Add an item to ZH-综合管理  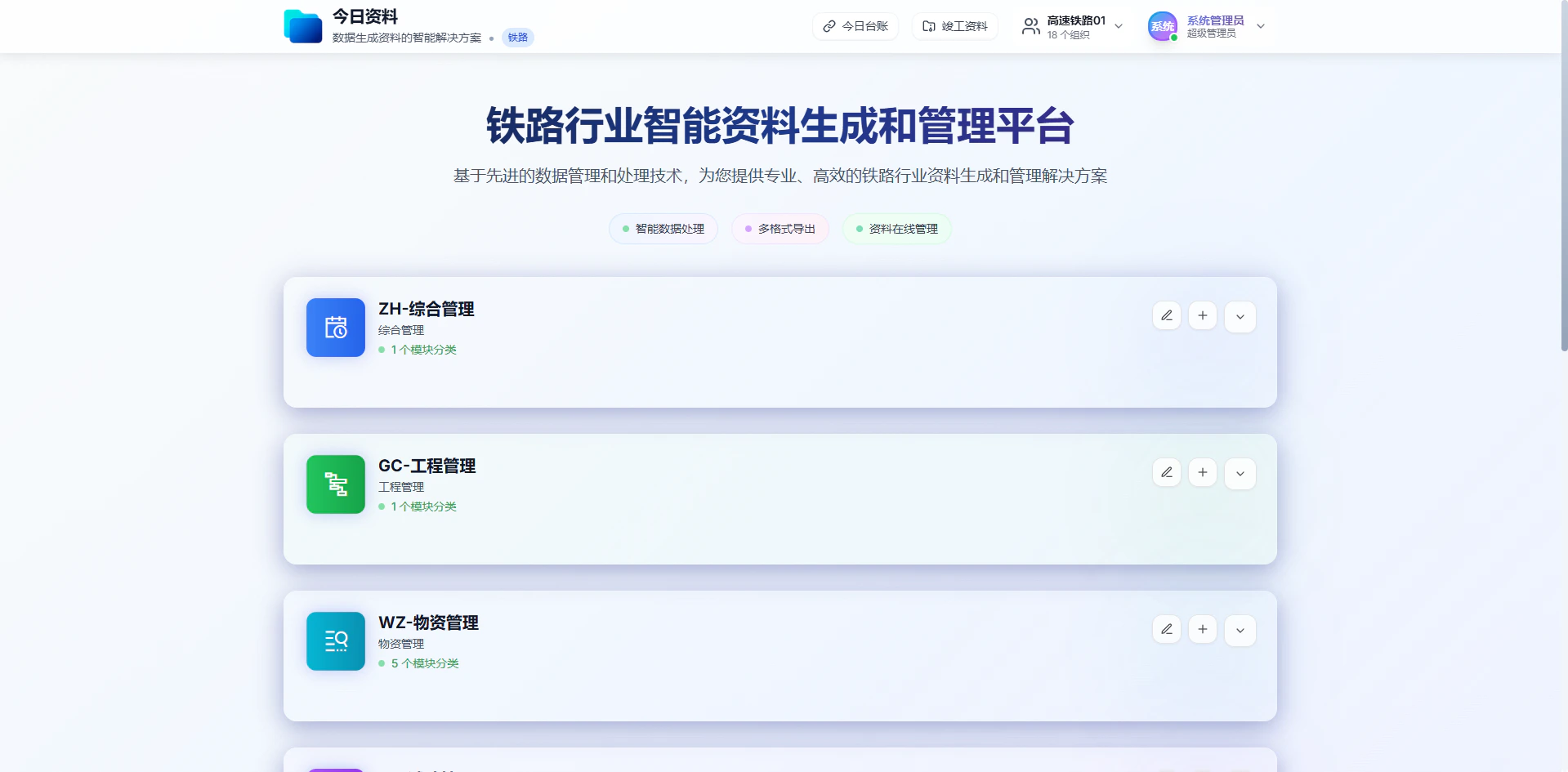(x=1203, y=315)
